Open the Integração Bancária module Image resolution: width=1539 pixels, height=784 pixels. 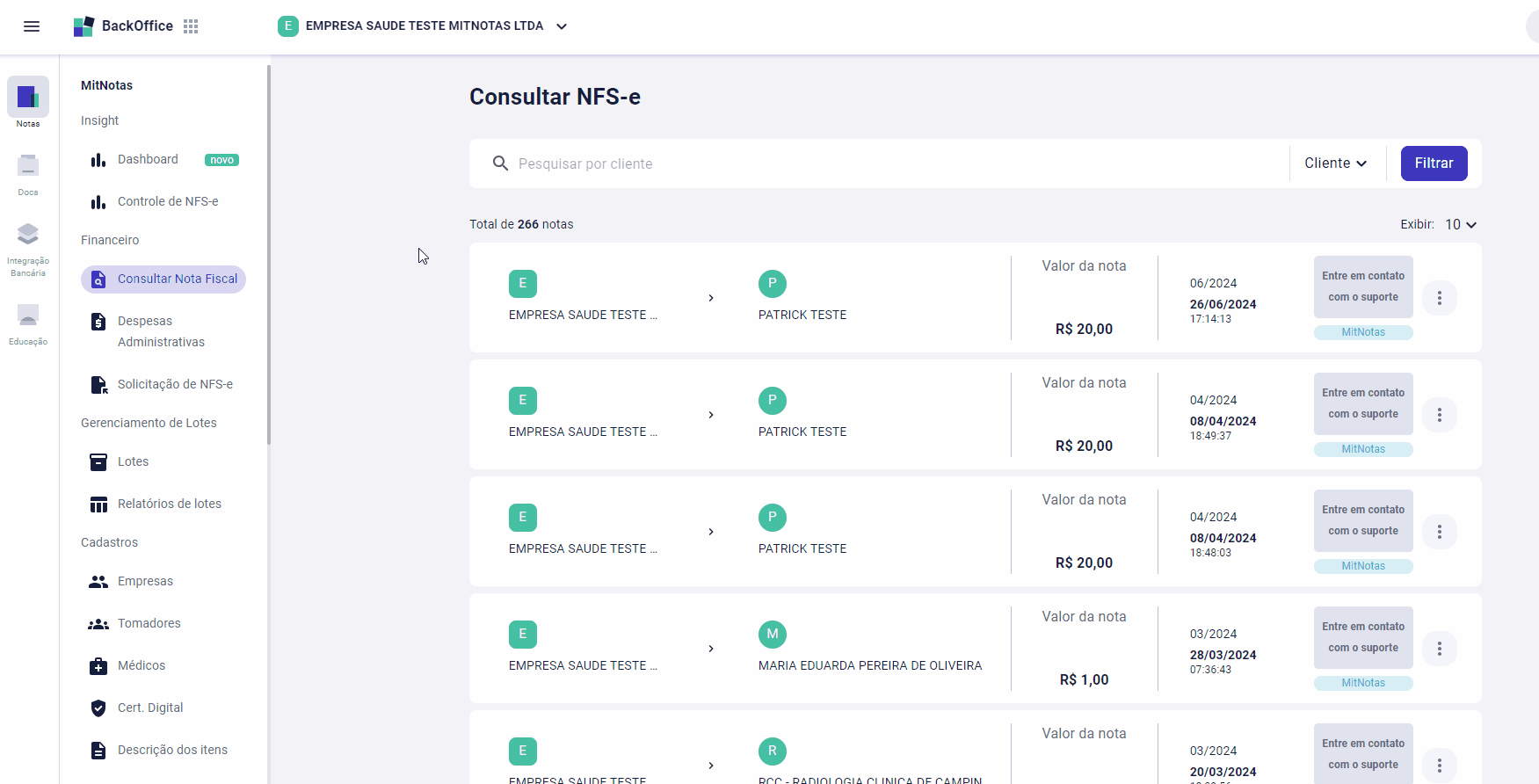pyautogui.click(x=28, y=248)
